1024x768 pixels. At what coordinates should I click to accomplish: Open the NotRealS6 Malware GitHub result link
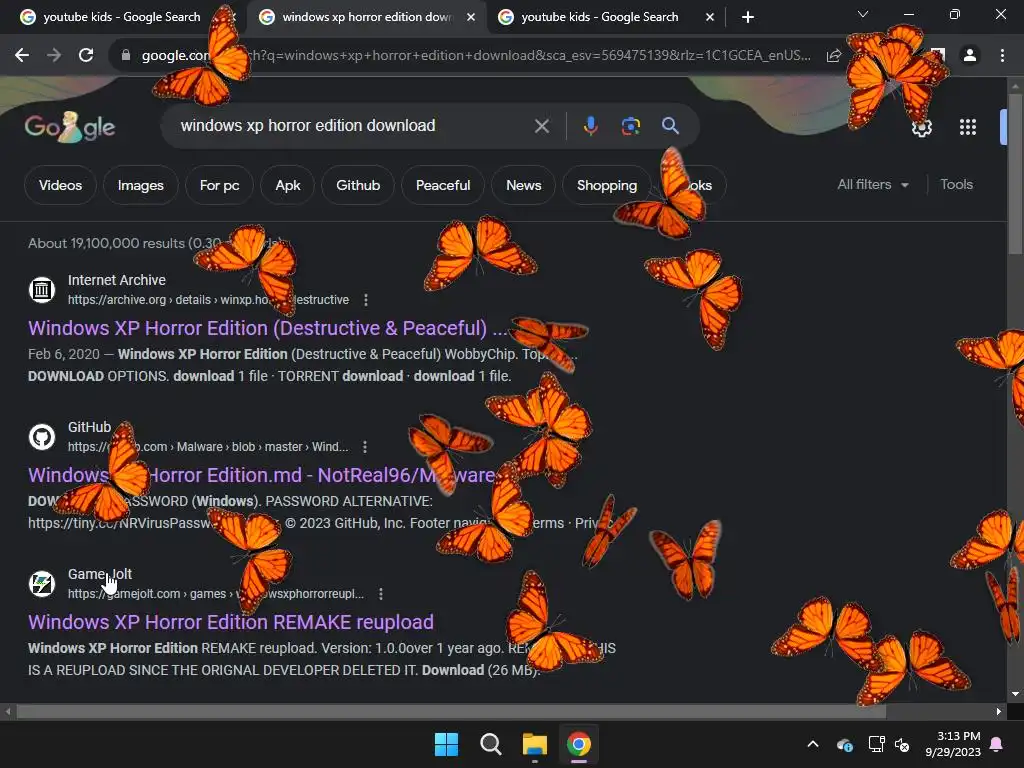261,475
